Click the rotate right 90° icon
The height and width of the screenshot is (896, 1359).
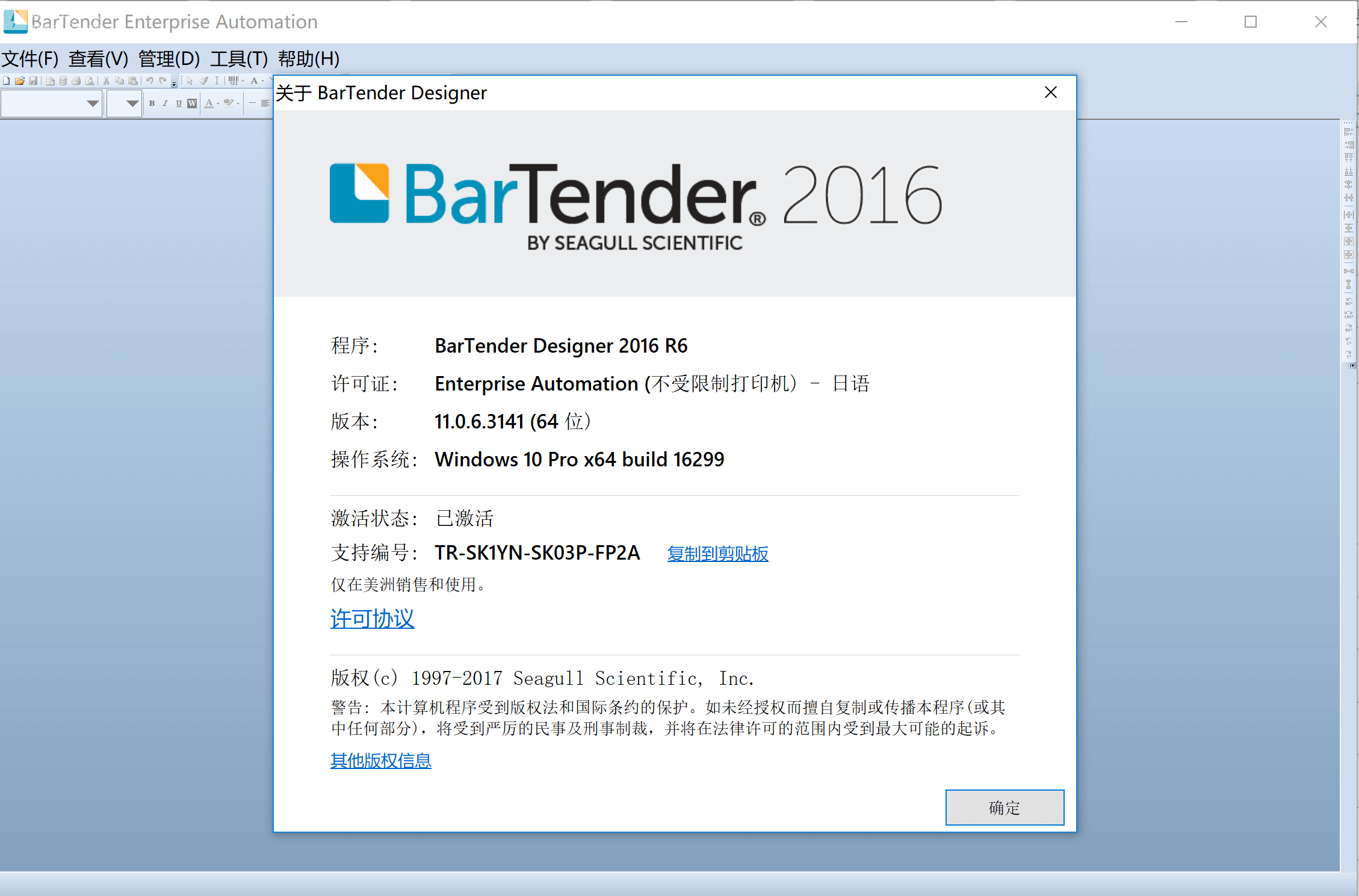pos(1349,327)
